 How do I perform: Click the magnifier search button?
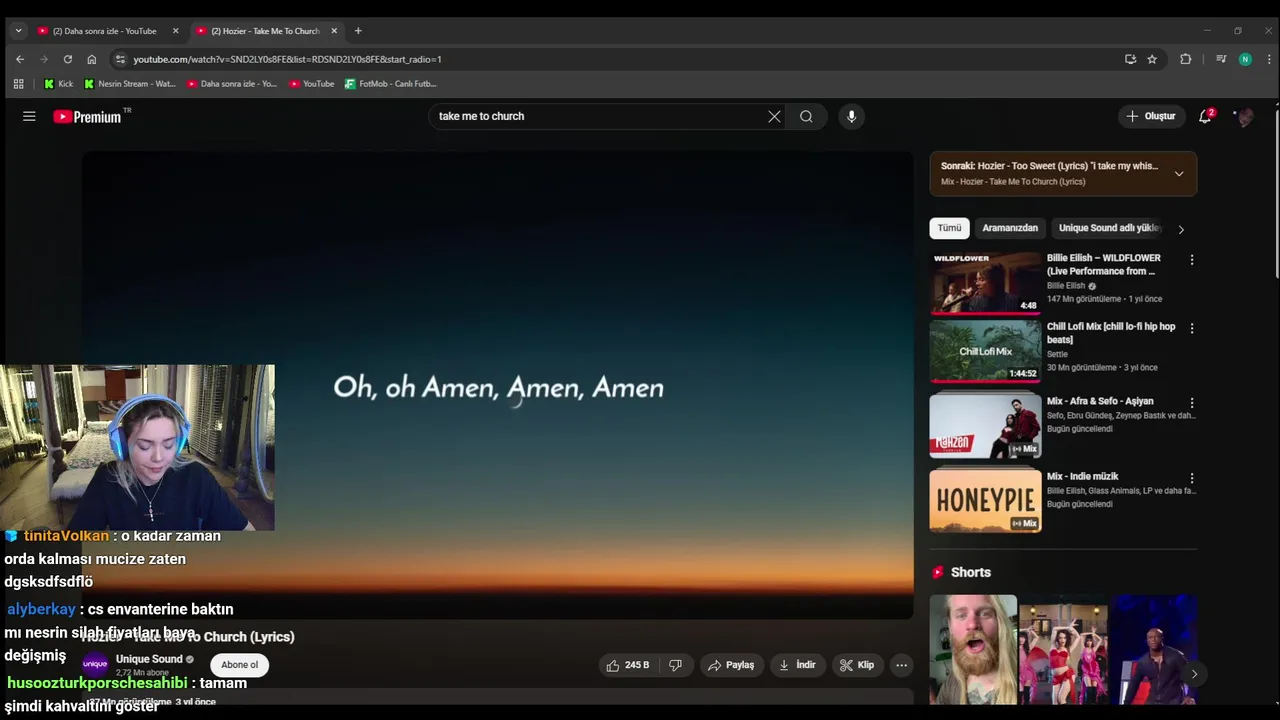click(x=806, y=116)
